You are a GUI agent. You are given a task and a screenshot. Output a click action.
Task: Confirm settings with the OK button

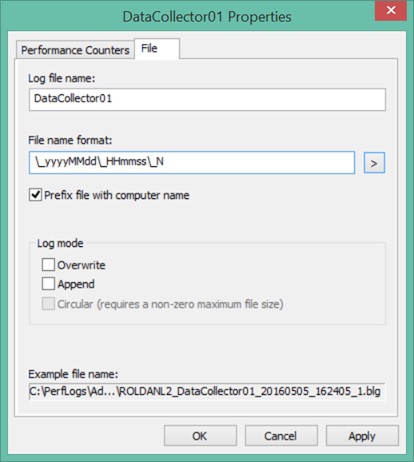(200, 436)
